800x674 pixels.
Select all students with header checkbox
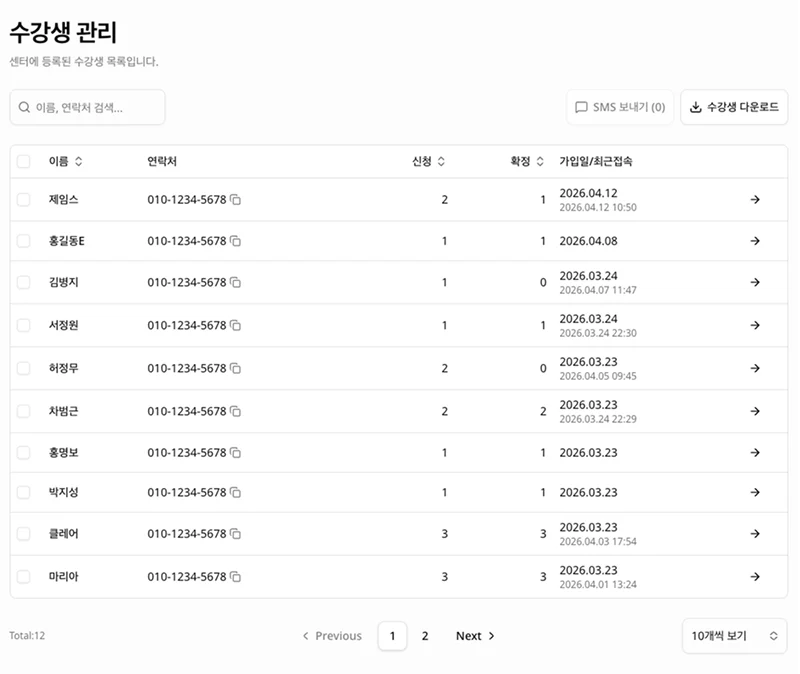pyautogui.click(x=23, y=161)
